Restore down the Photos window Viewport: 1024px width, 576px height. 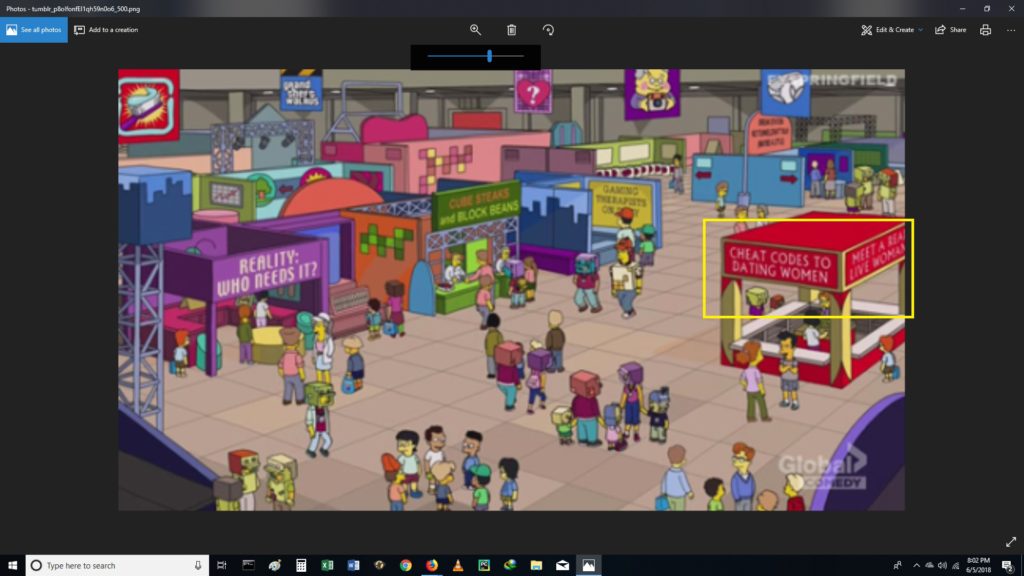coord(987,8)
